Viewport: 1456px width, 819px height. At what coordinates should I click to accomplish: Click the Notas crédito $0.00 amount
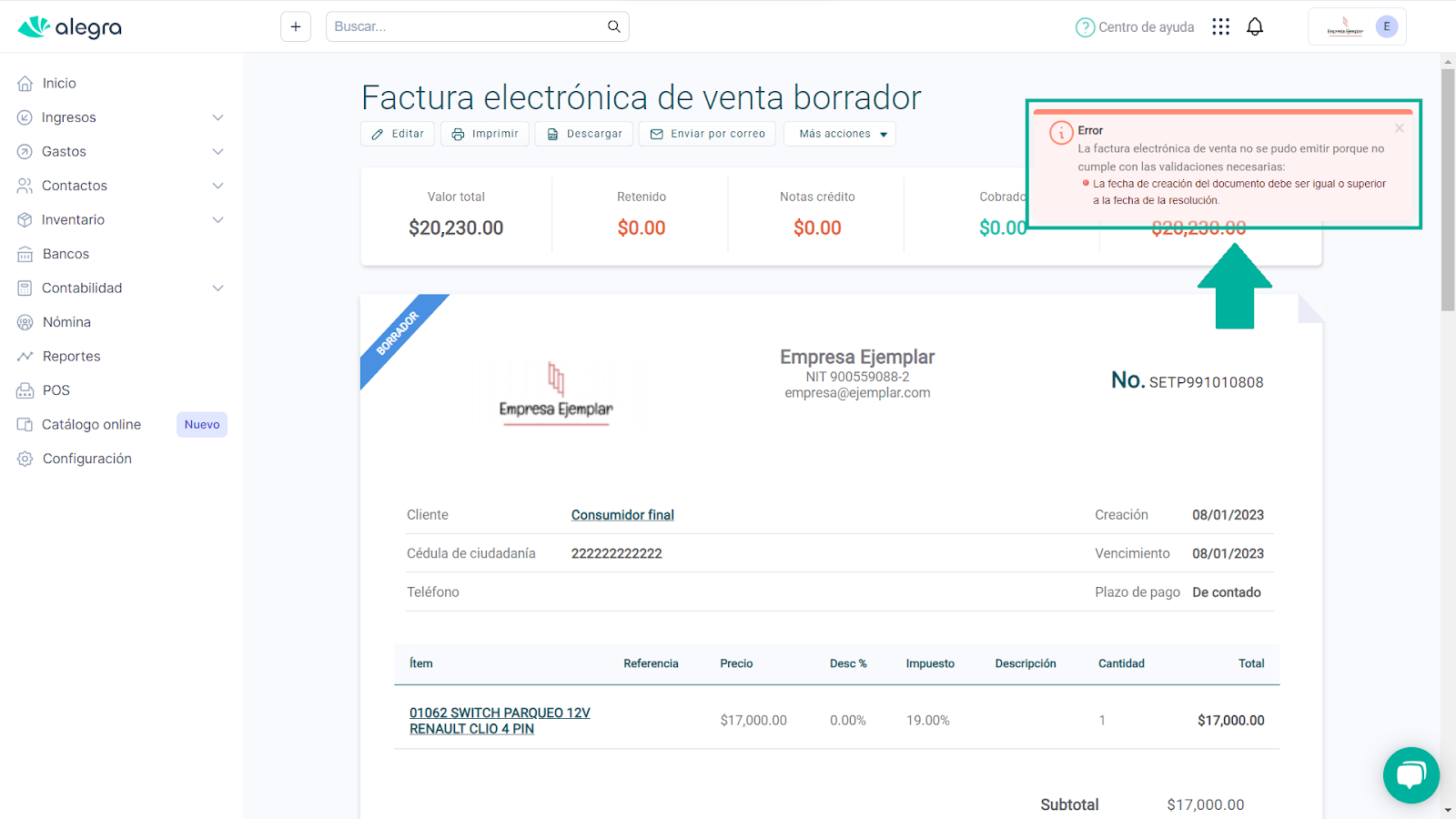pos(817,228)
